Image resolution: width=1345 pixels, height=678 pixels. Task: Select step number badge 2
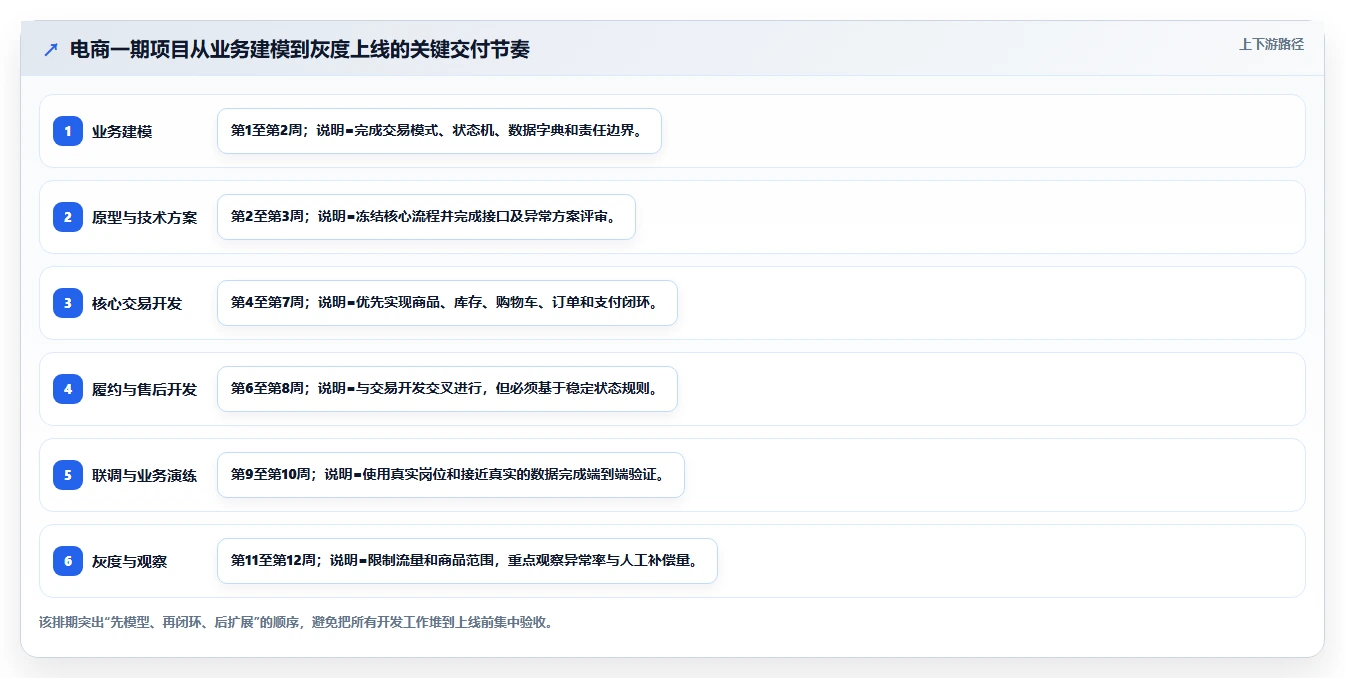pos(68,217)
